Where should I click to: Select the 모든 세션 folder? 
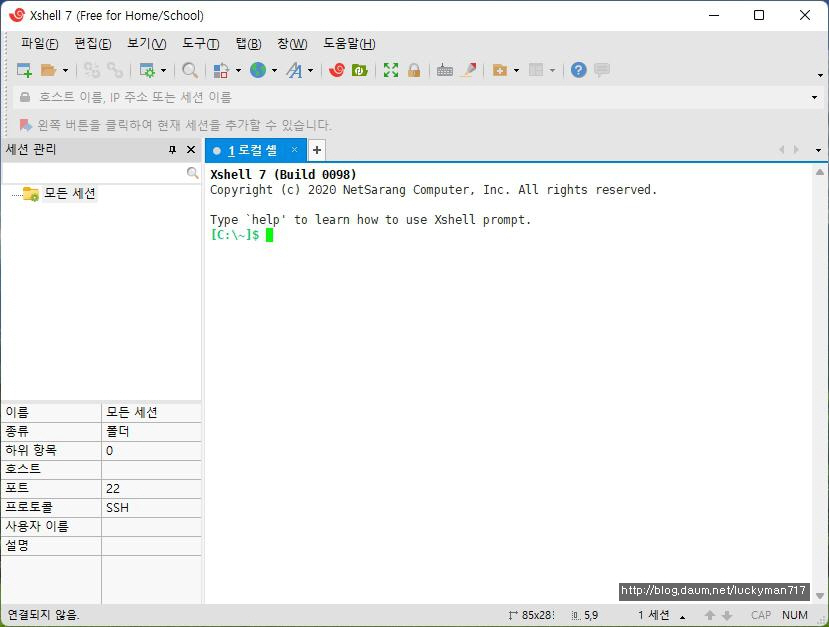[x=69, y=193]
